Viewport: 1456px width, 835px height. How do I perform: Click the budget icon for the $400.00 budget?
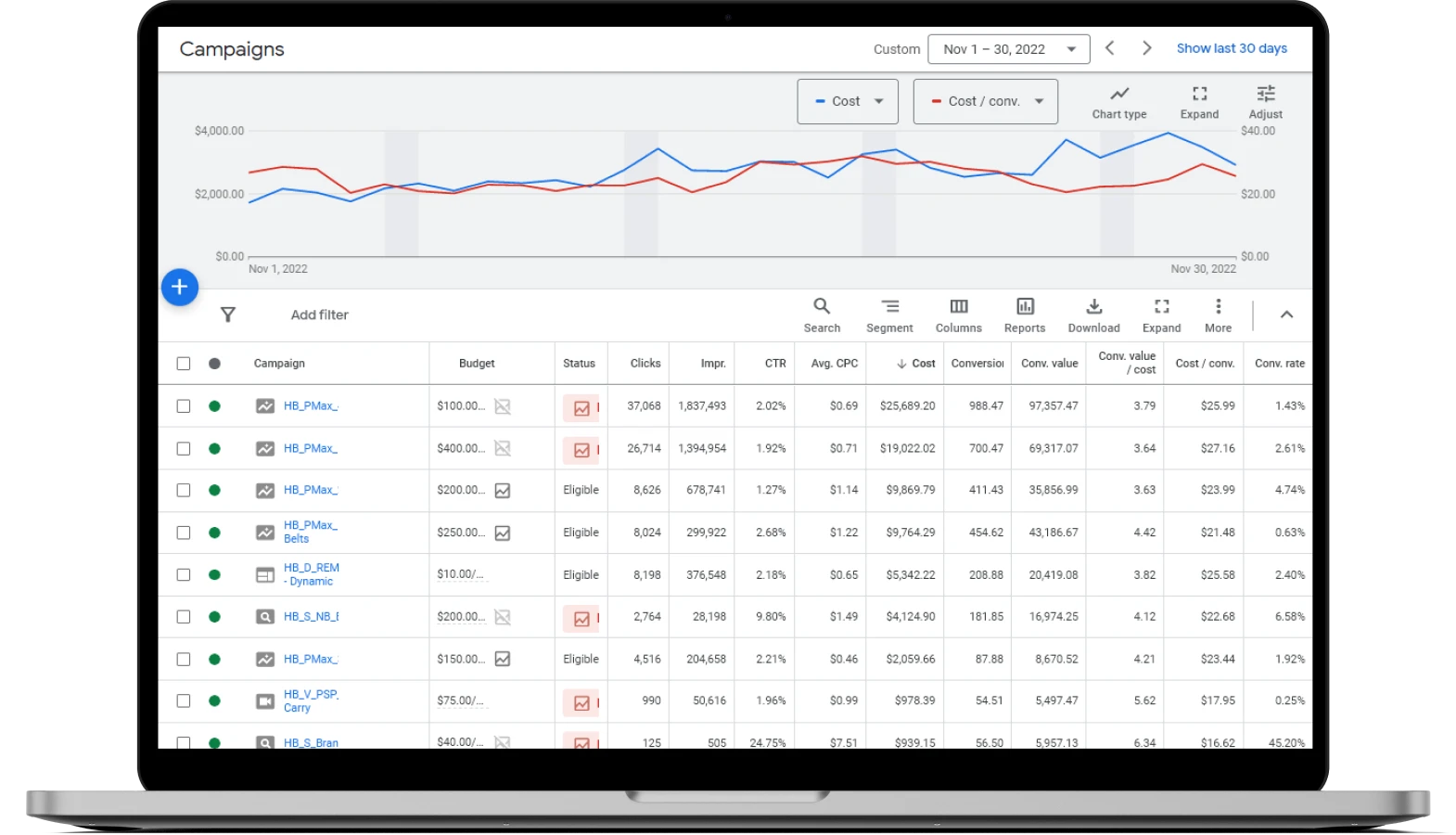click(x=503, y=449)
